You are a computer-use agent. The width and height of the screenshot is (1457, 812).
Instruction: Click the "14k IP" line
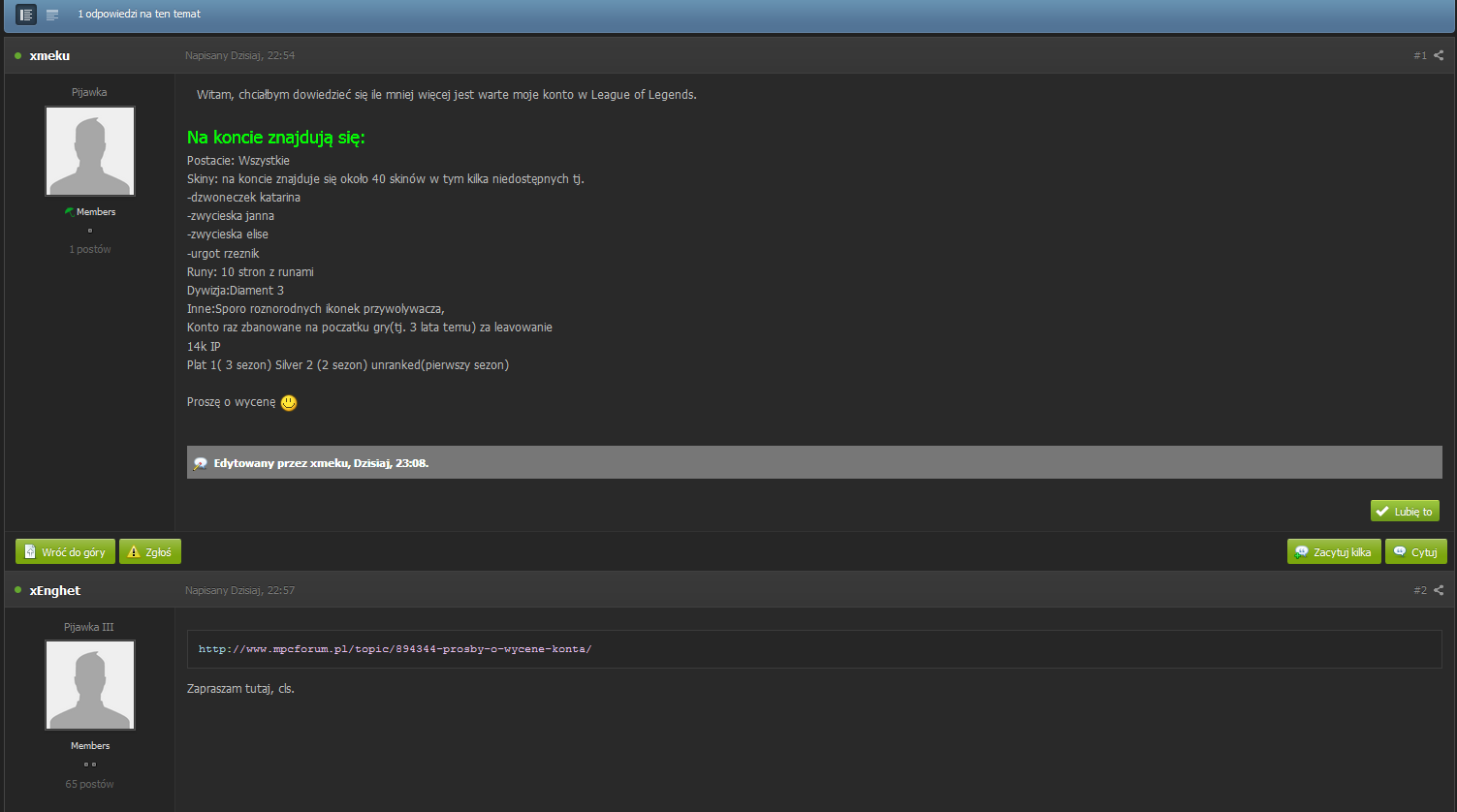pyautogui.click(x=204, y=346)
